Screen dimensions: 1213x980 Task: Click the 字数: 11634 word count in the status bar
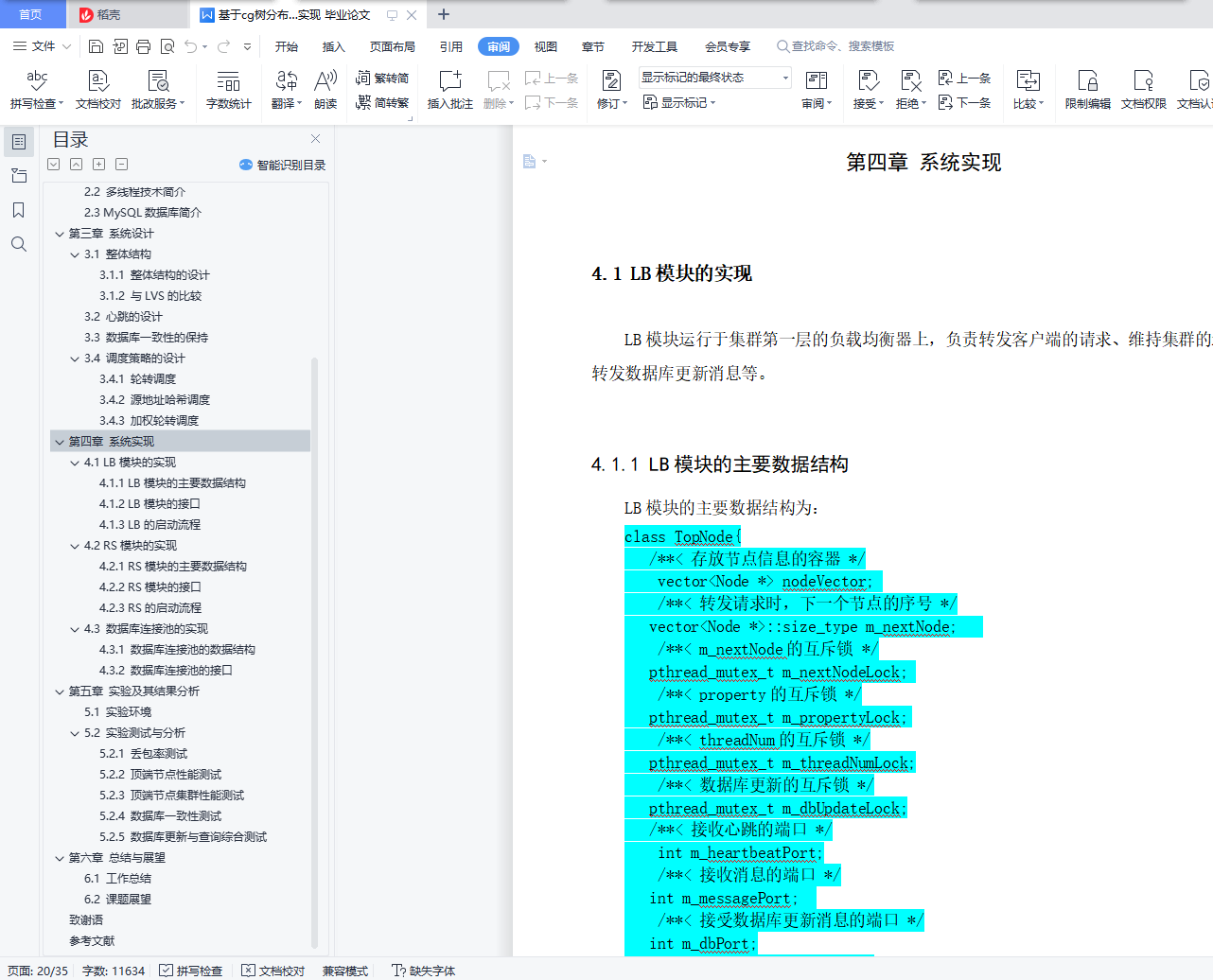(x=114, y=971)
